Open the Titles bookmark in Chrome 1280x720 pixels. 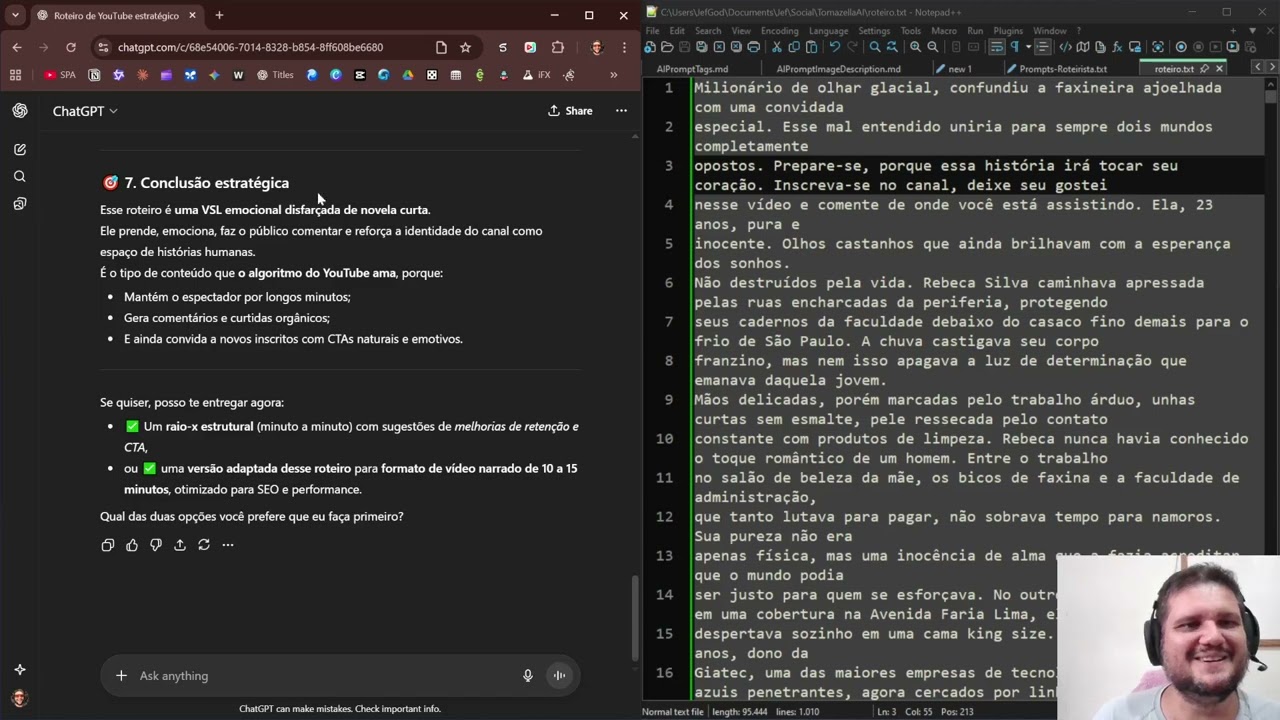(x=275, y=75)
